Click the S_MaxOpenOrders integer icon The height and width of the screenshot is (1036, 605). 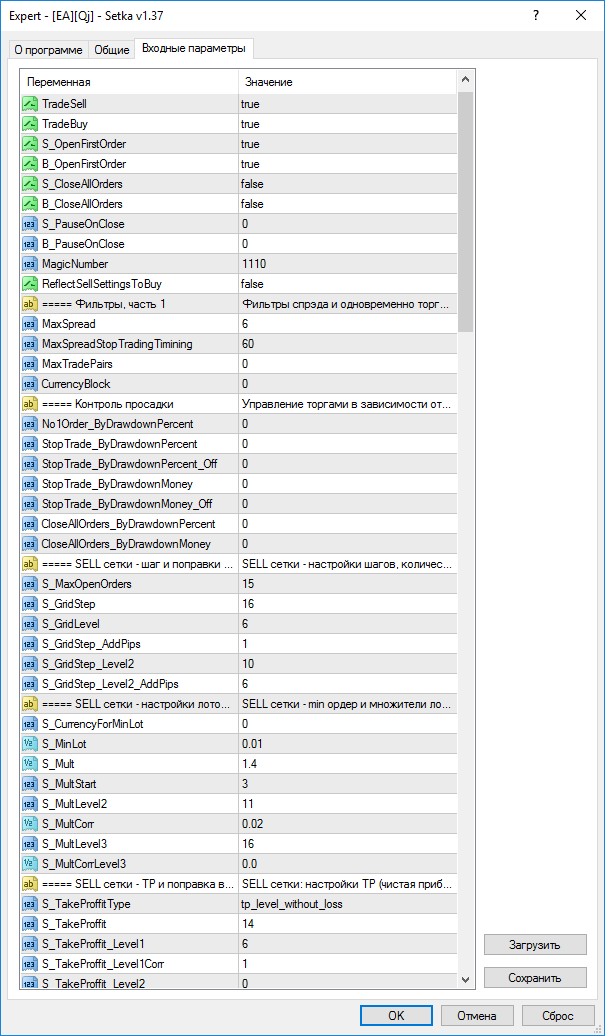[x=30, y=583]
